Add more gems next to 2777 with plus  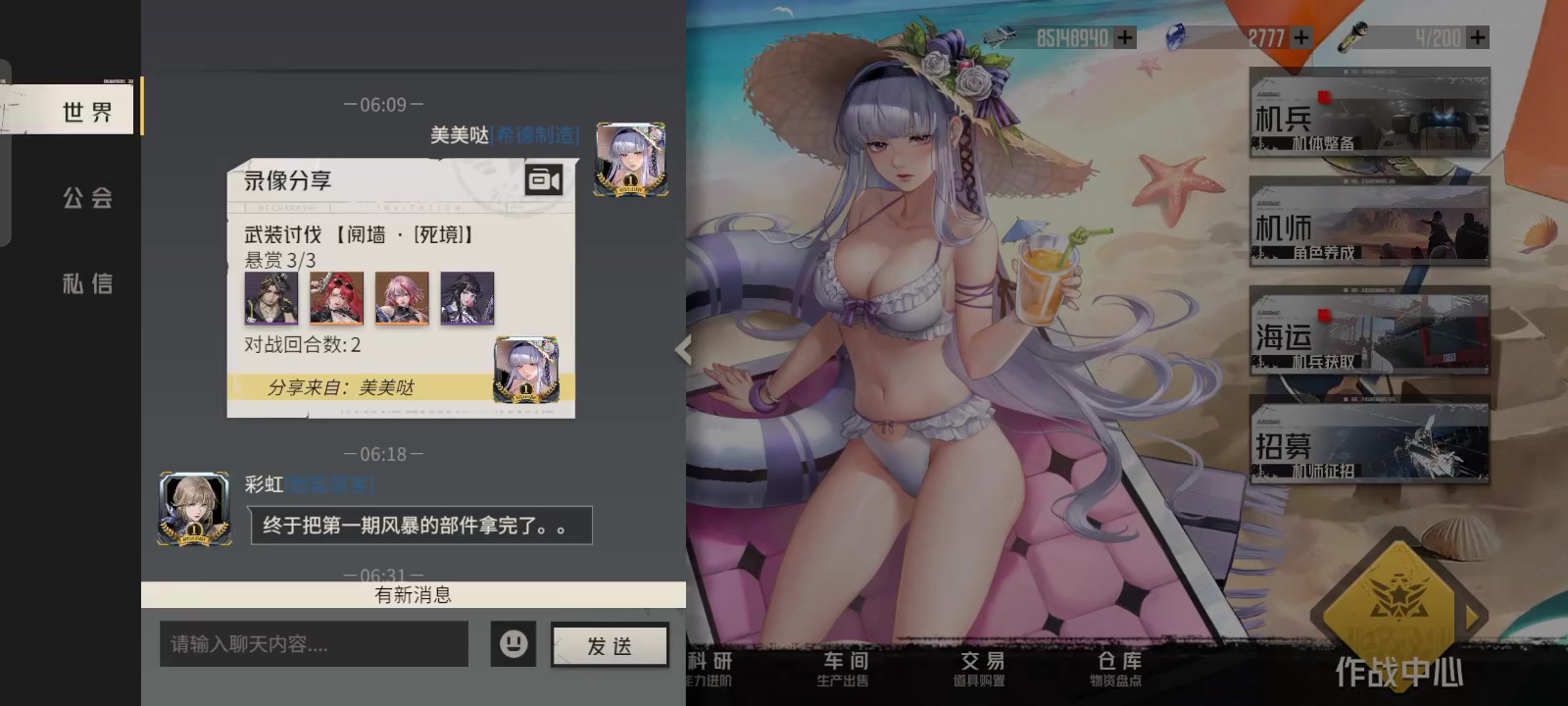1301,38
